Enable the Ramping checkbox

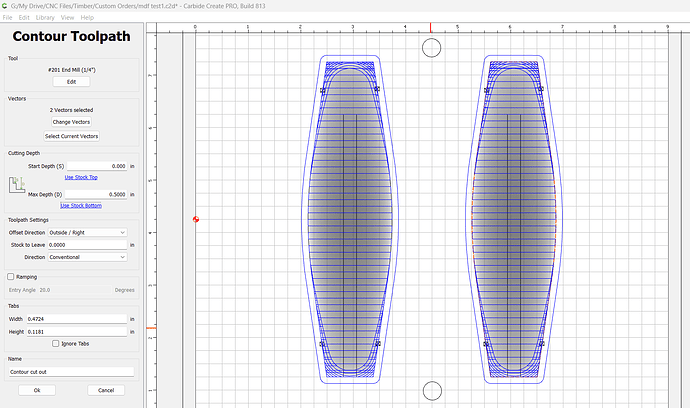(11, 277)
